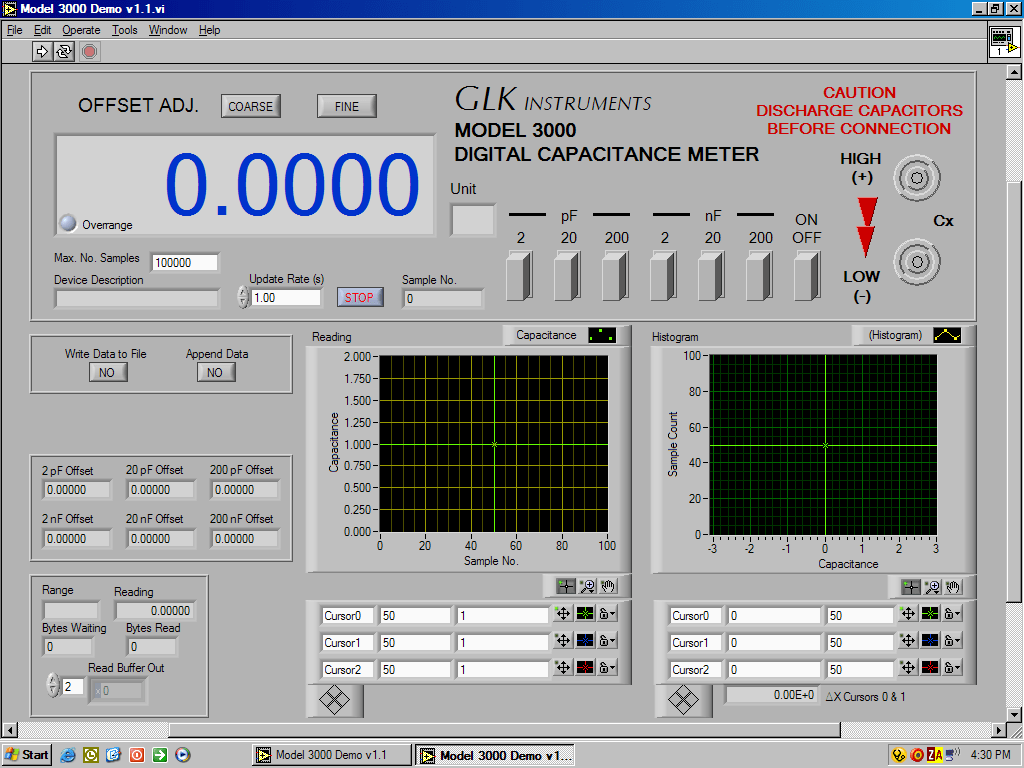Image resolution: width=1024 pixels, height=768 pixels.
Task: Click the Overrange indicator LED
Action: click(x=68, y=223)
